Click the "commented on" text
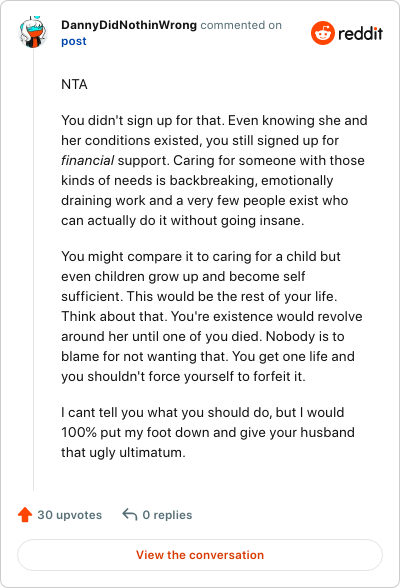The image size is (400, 588). point(241,25)
